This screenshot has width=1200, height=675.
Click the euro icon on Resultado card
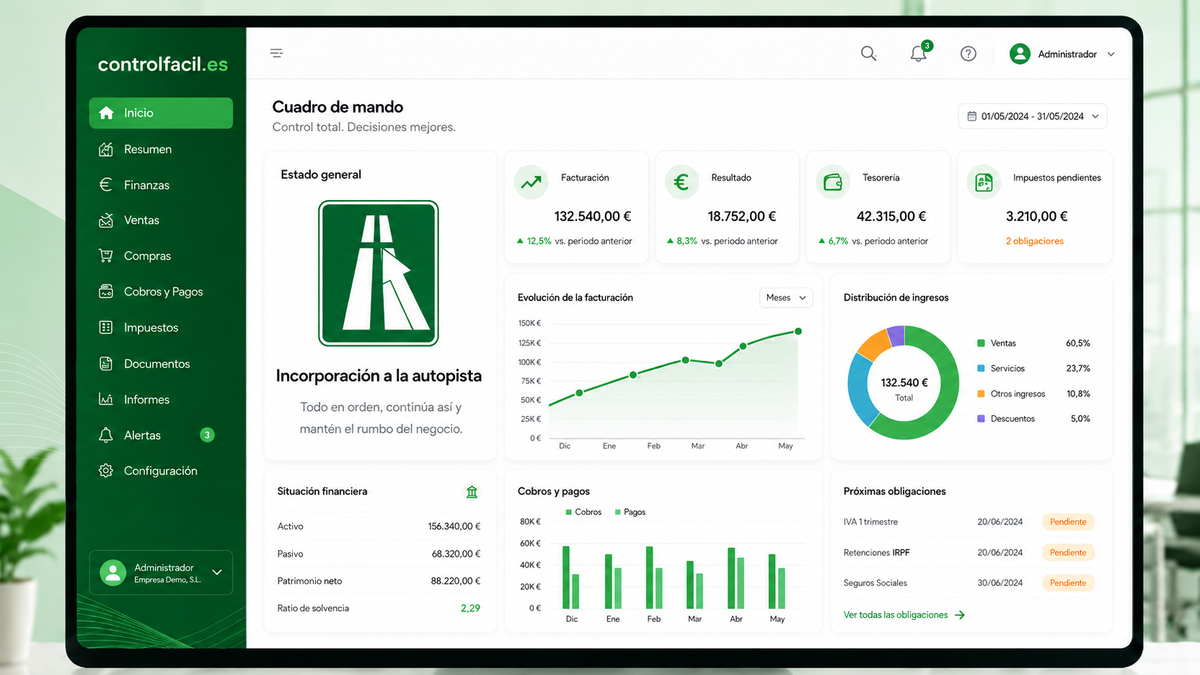click(682, 183)
